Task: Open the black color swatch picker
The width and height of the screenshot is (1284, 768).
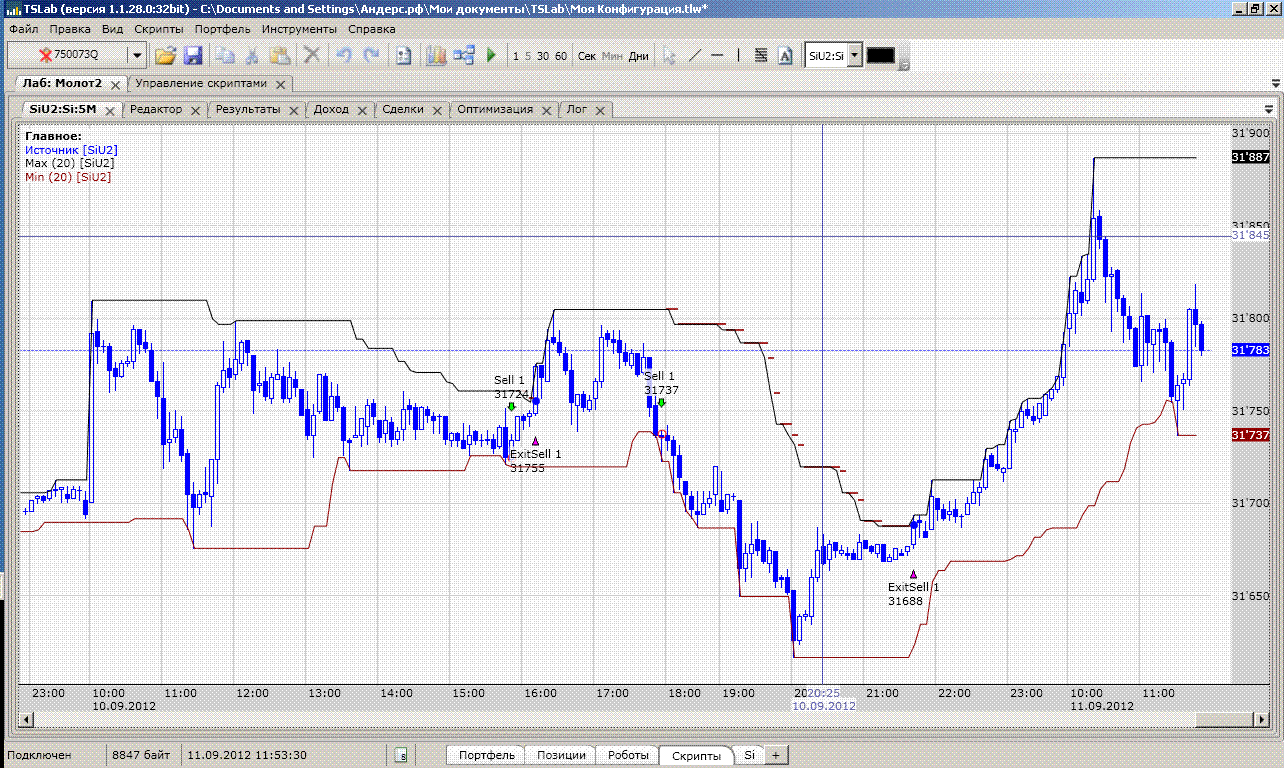Action: [880, 56]
